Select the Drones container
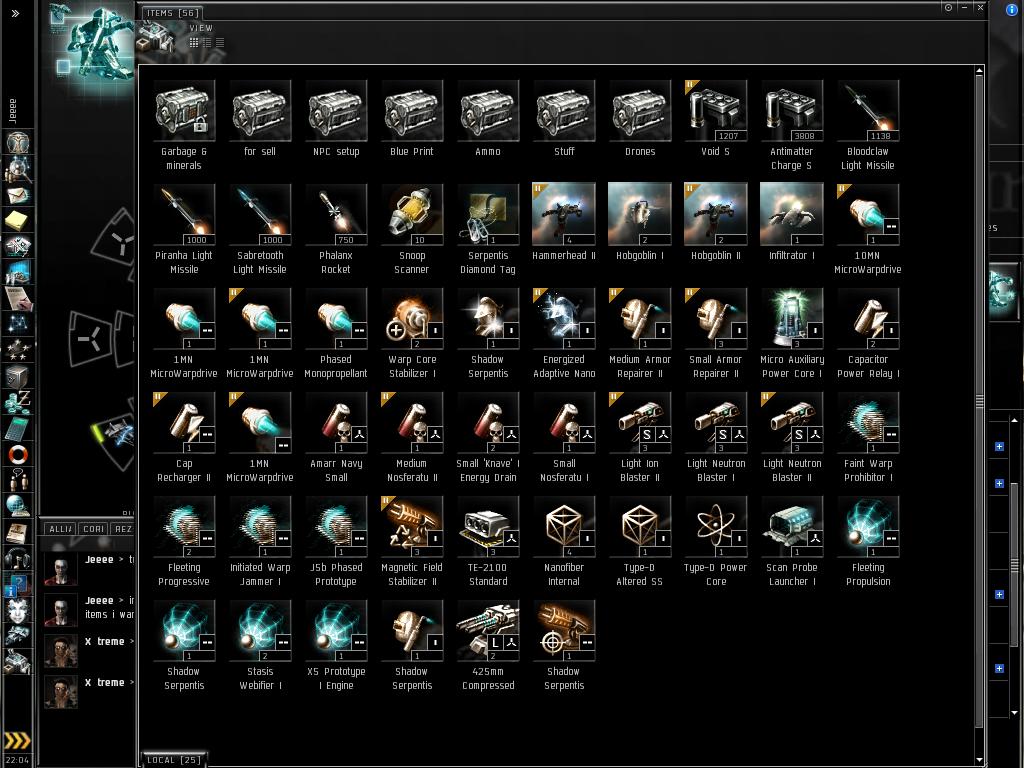 639,118
